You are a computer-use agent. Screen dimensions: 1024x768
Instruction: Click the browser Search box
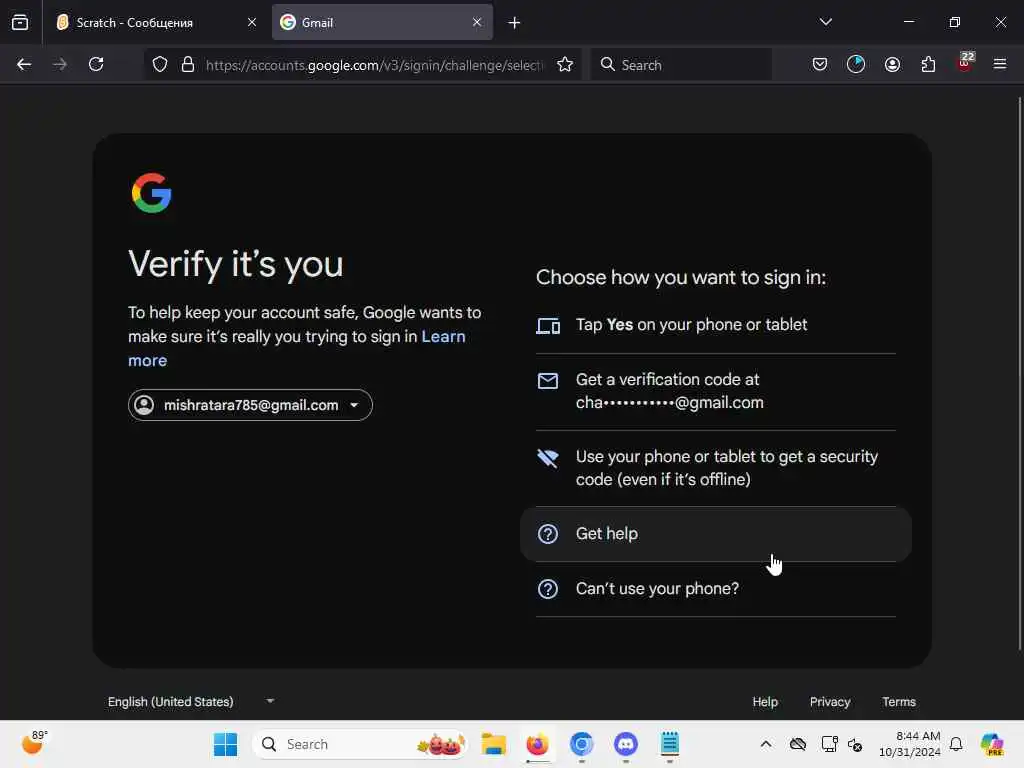681,65
